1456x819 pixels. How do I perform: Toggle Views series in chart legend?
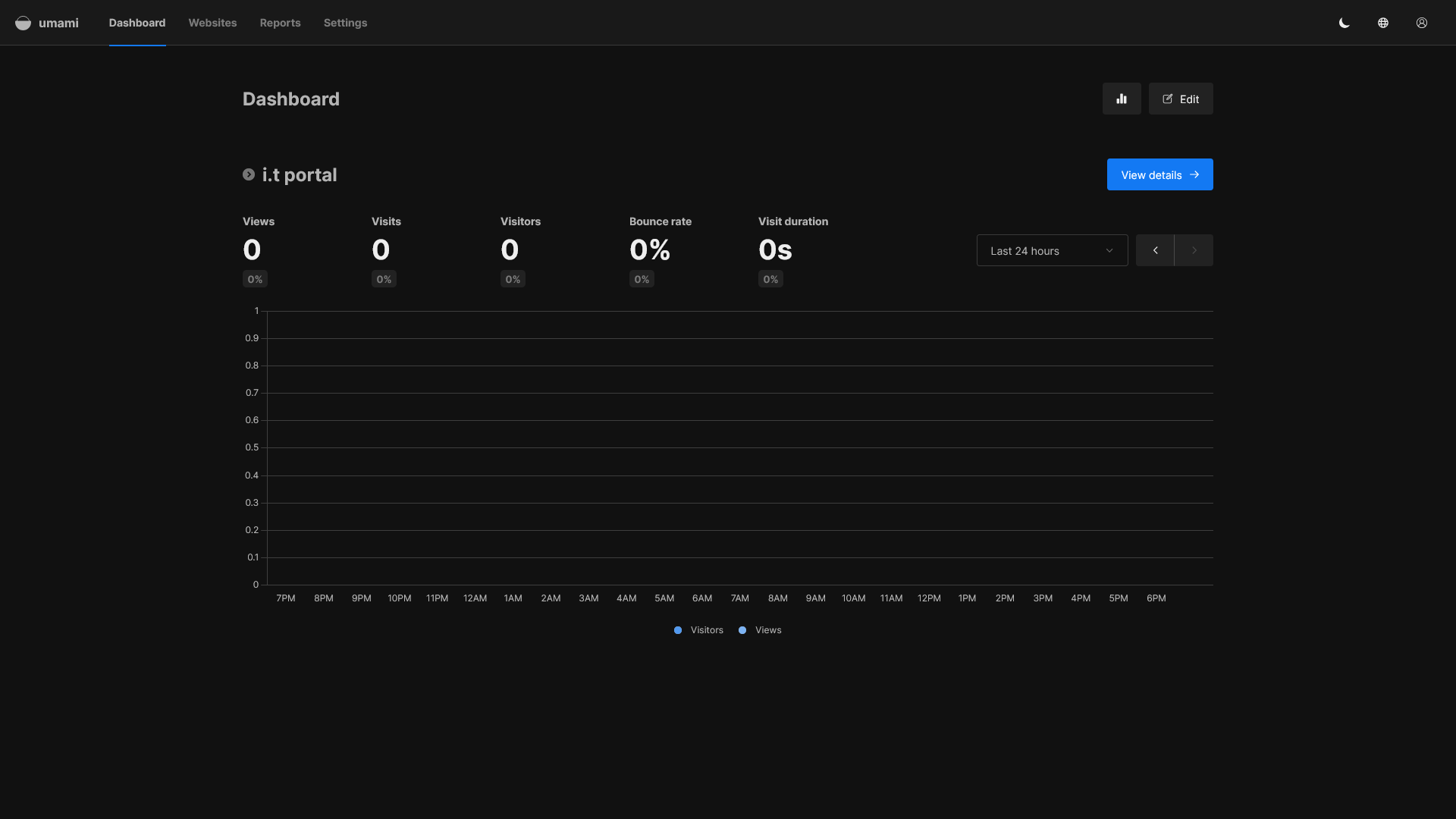[760, 630]
